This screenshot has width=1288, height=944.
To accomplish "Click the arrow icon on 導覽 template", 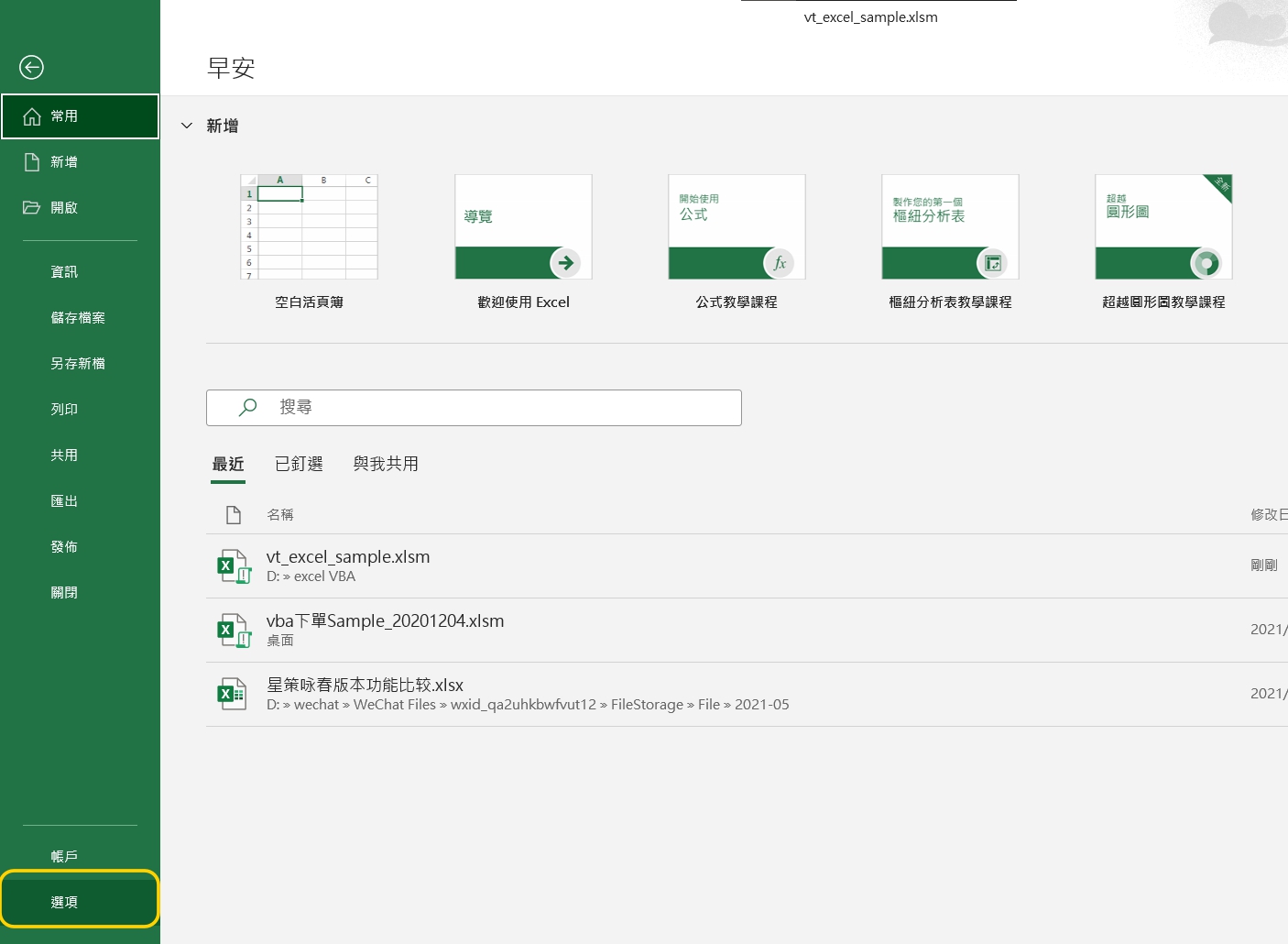I will pos(566,263).
